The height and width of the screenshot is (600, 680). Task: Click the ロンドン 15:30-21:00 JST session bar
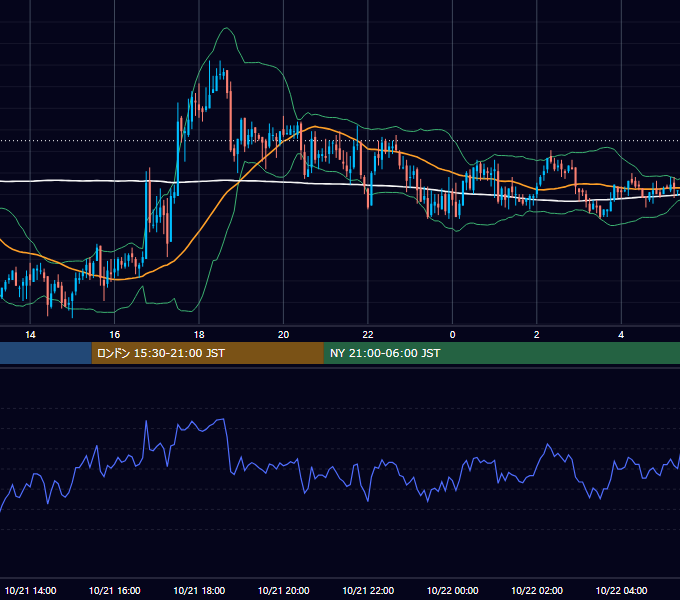[207, 353]
